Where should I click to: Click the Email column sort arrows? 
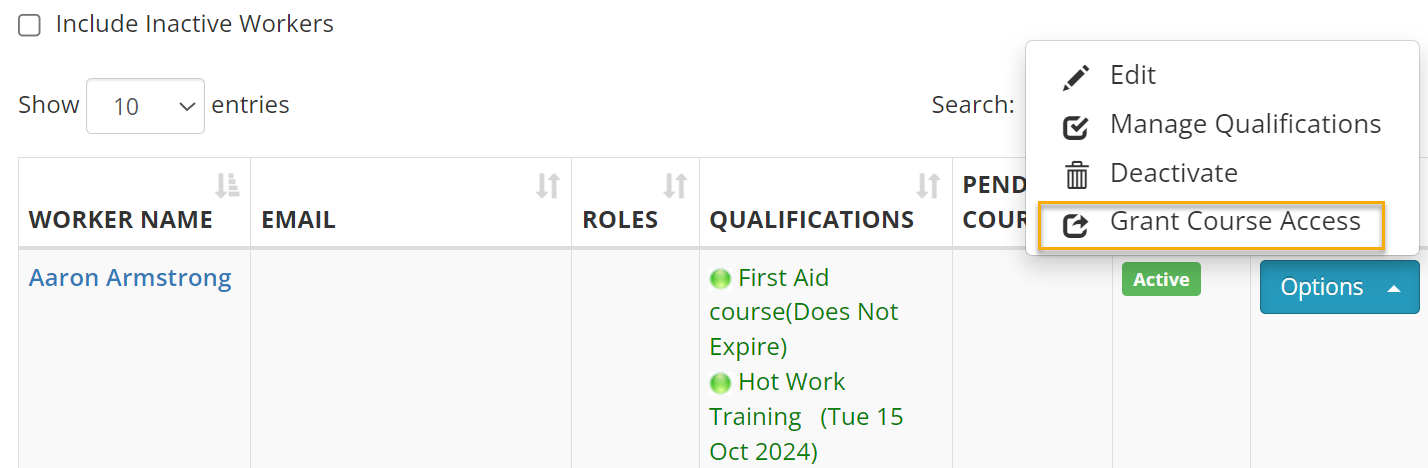[x=548, y=185]
